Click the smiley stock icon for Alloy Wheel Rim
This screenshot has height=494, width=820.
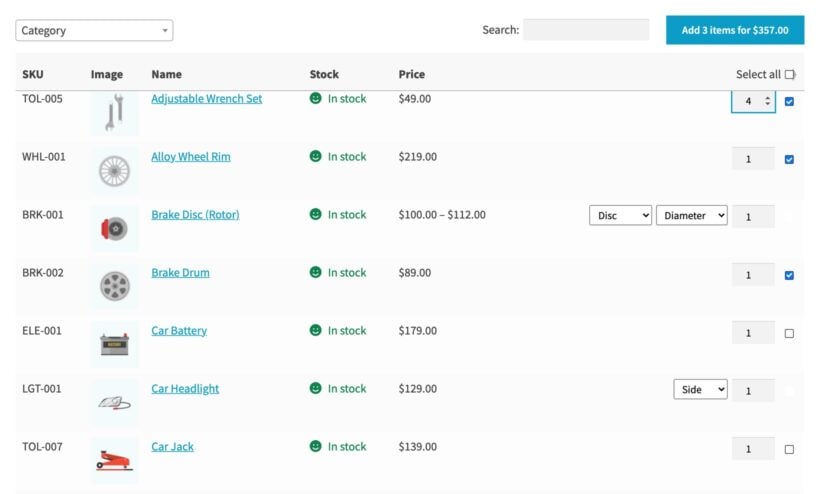coord(315,156)
